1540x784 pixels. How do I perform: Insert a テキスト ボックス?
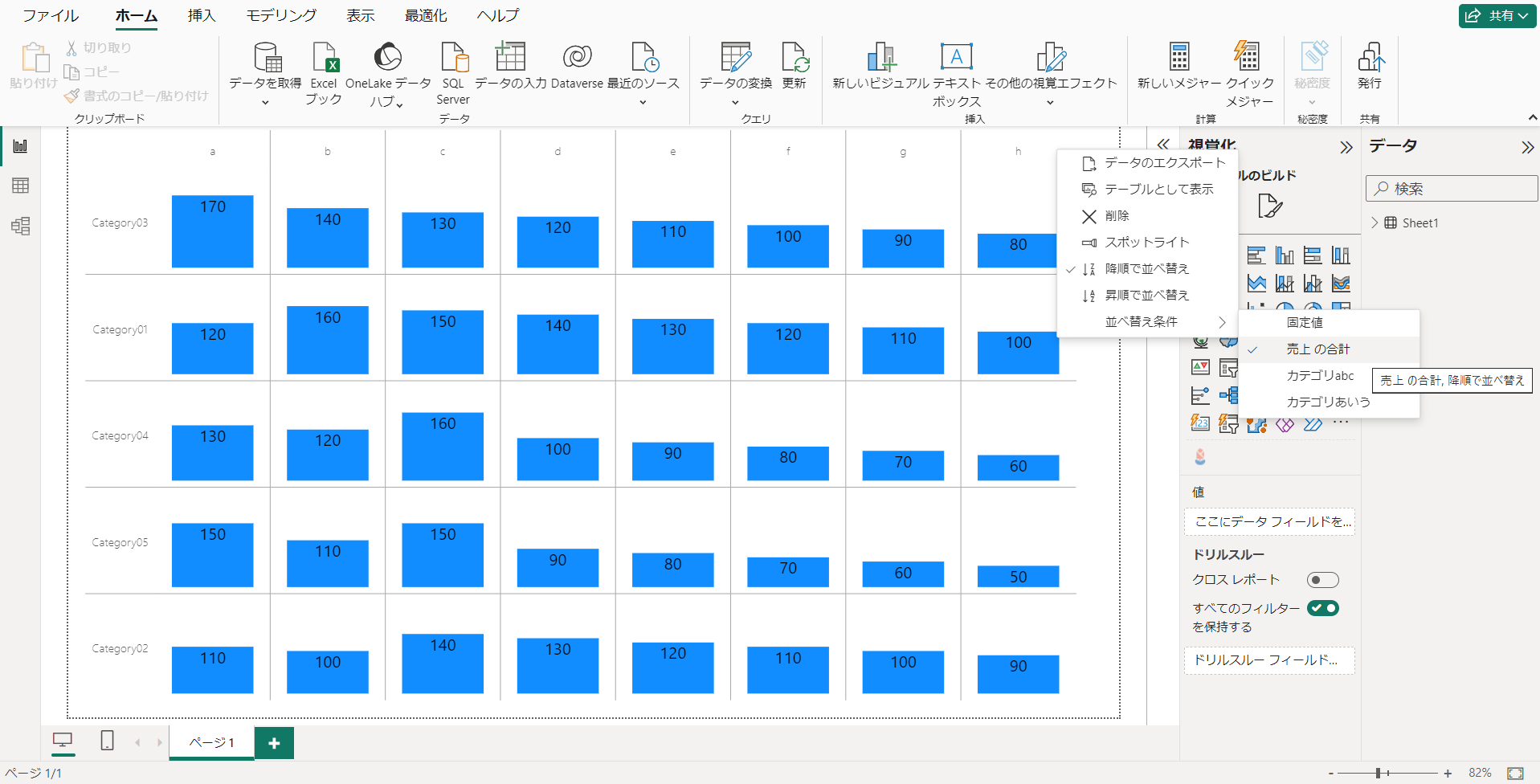(956, 58)
